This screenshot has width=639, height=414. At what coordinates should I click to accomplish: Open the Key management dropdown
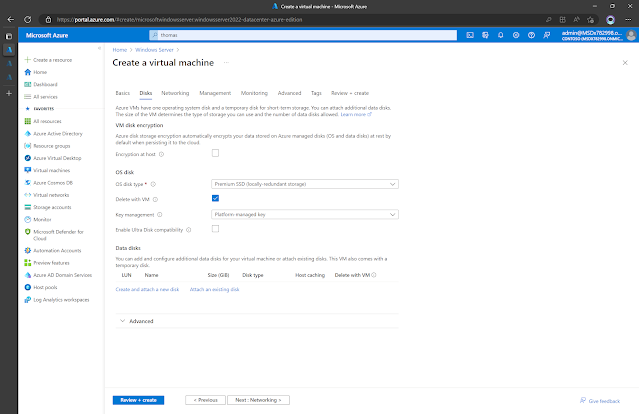pos(305,214)
